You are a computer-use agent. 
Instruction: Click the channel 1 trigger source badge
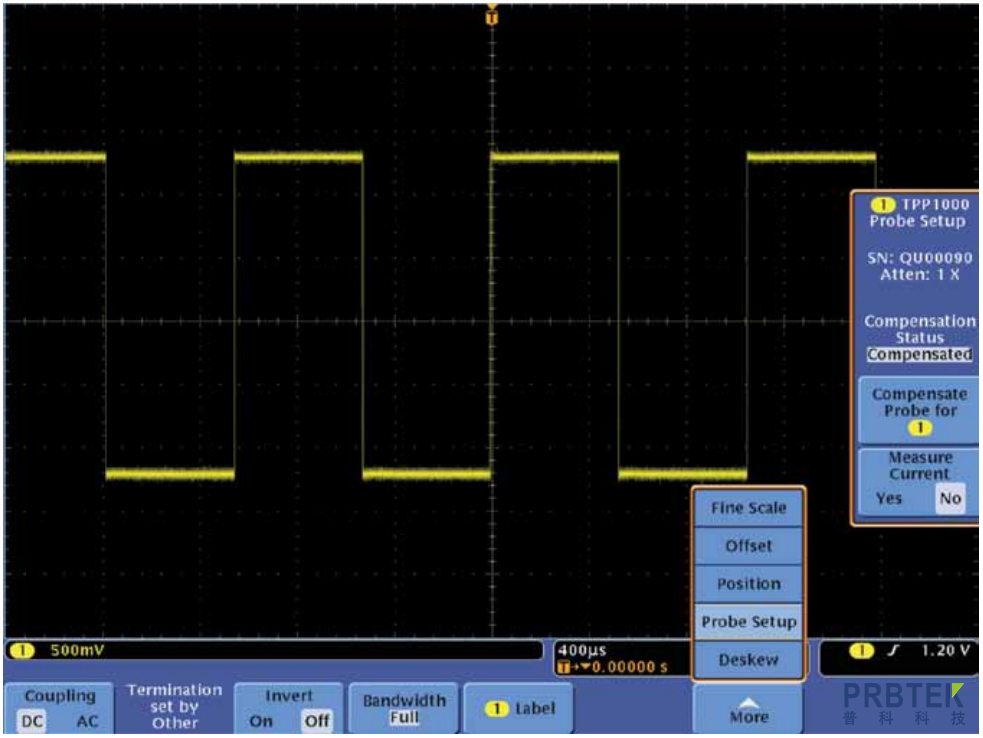pos(857,651)
